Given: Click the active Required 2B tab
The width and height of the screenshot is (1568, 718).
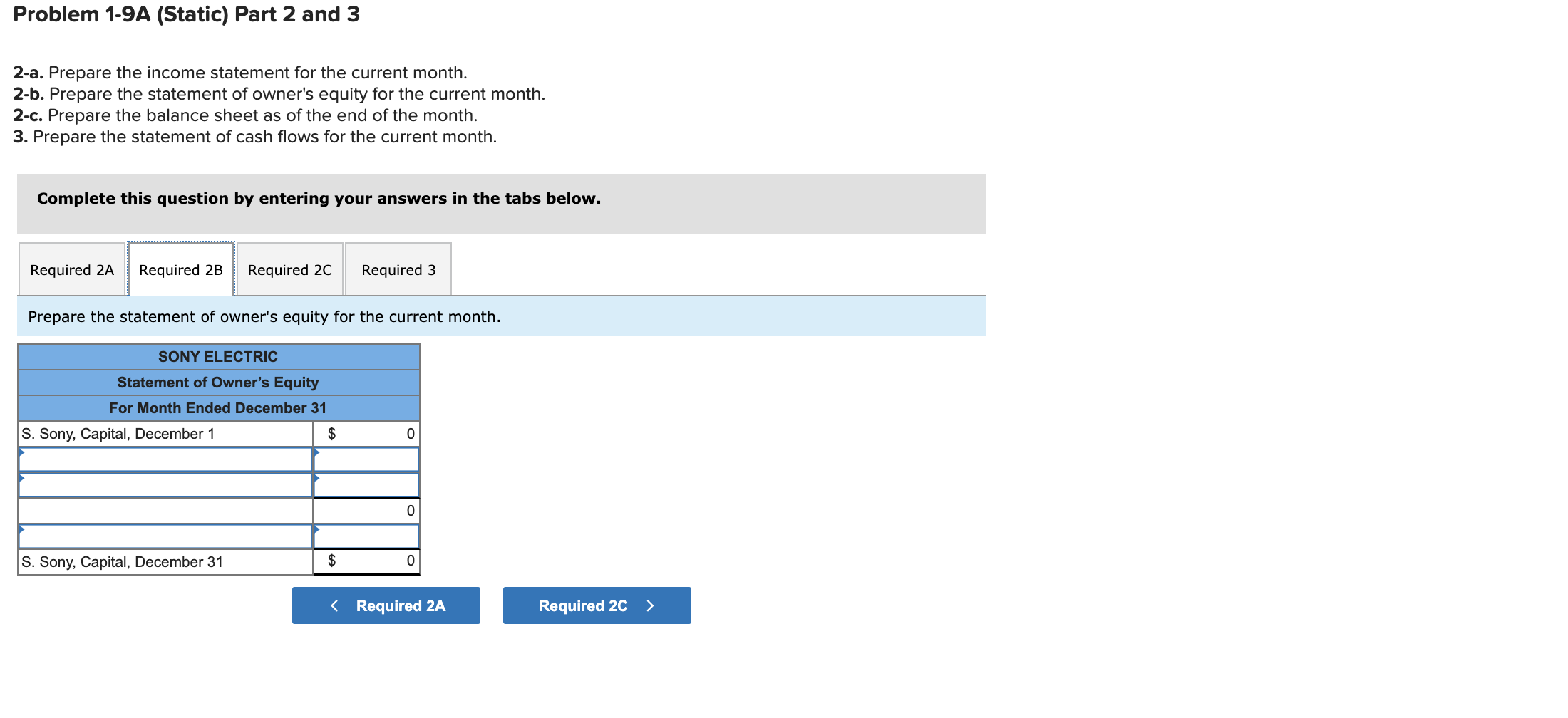Looking at the screenshot, I should (180, 269).
